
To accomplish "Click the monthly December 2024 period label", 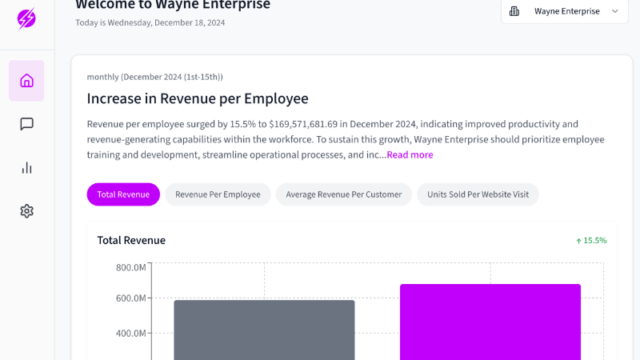I will click(x=155, y=77).
